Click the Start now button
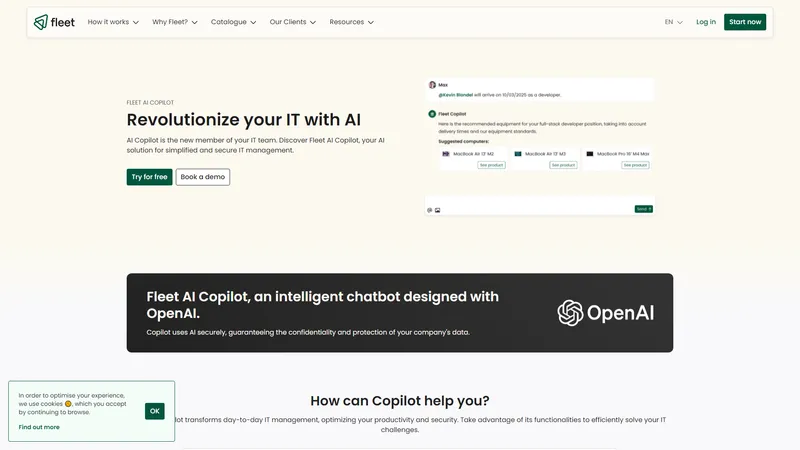800x450 pixels. [x=745, y=22]
